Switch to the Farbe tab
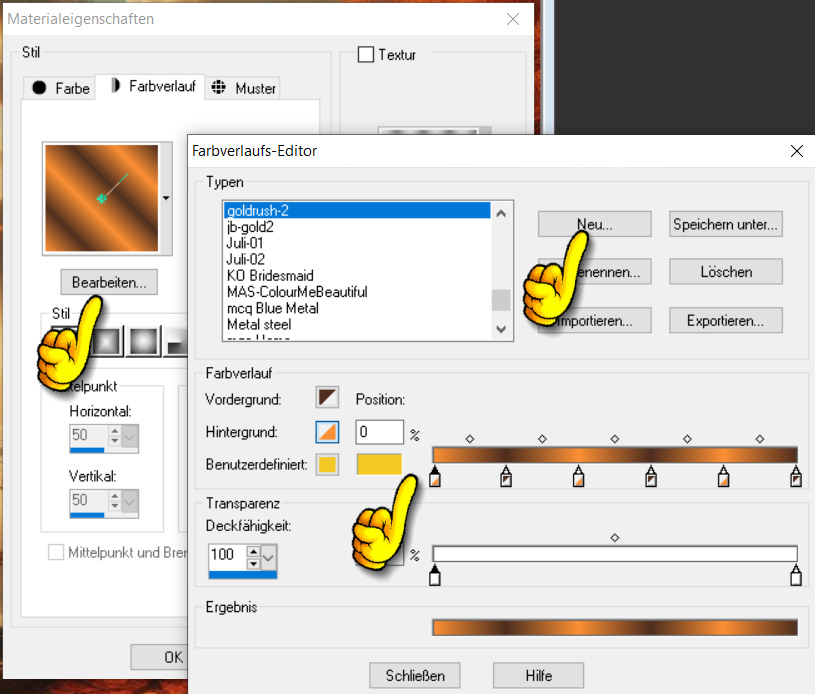 pyautogui.click(x=61, y=88)
